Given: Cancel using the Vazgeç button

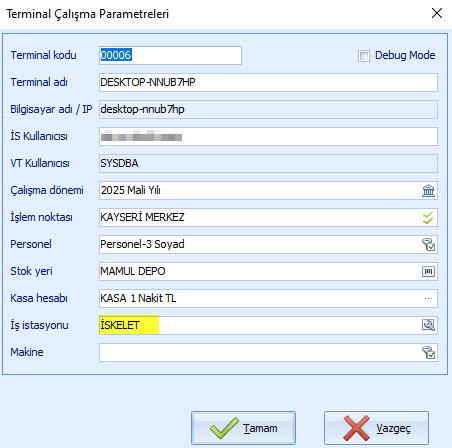Looking at the screenshot, I should [x=376, y=428].
